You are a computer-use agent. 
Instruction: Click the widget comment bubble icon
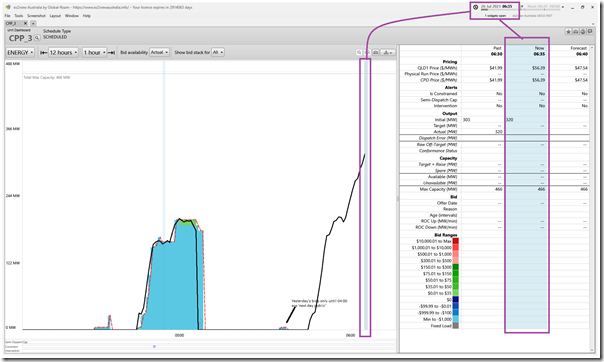[590, 32]
